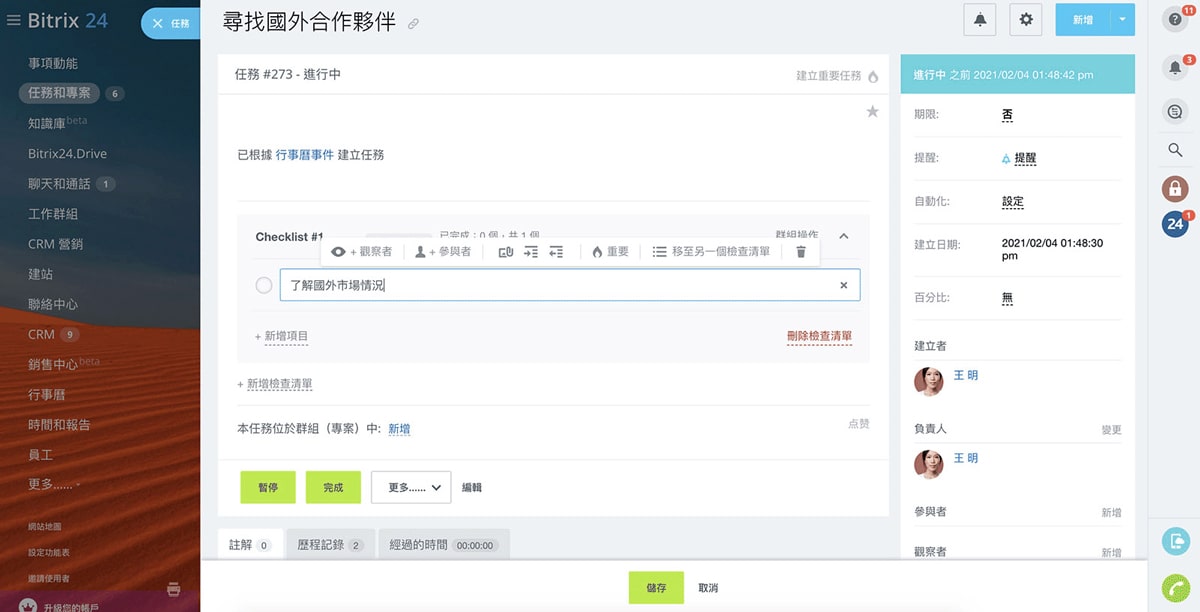
Task: Open task settings gear button
Action: (1026, 19)
